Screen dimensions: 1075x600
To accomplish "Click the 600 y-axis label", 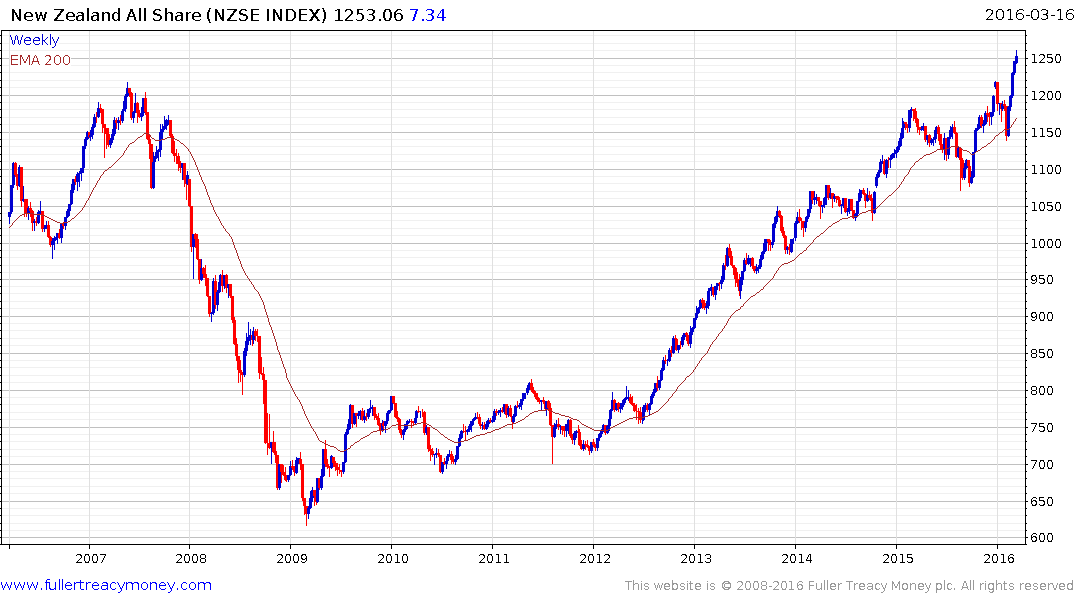I will [1042, 539].
